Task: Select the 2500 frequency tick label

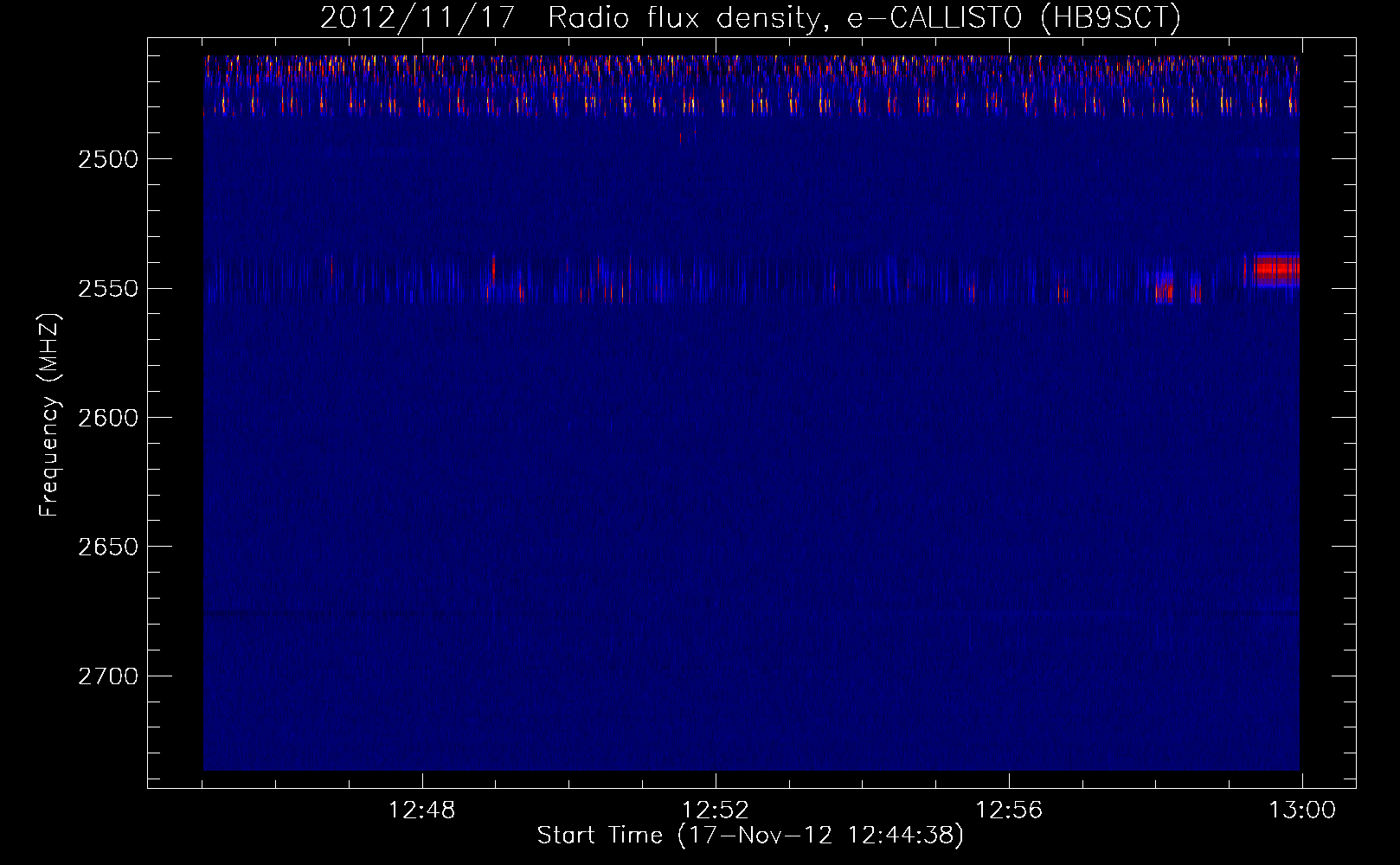Action: click(x=107, y=159)
